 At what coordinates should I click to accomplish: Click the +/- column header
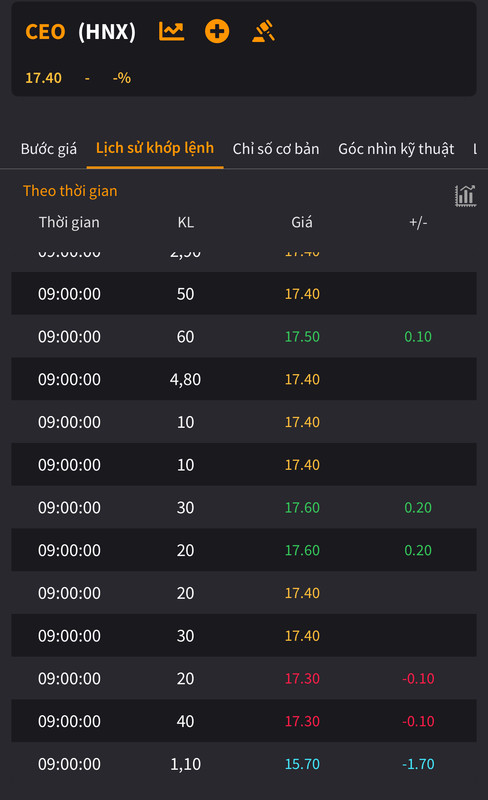click(418, 222)
